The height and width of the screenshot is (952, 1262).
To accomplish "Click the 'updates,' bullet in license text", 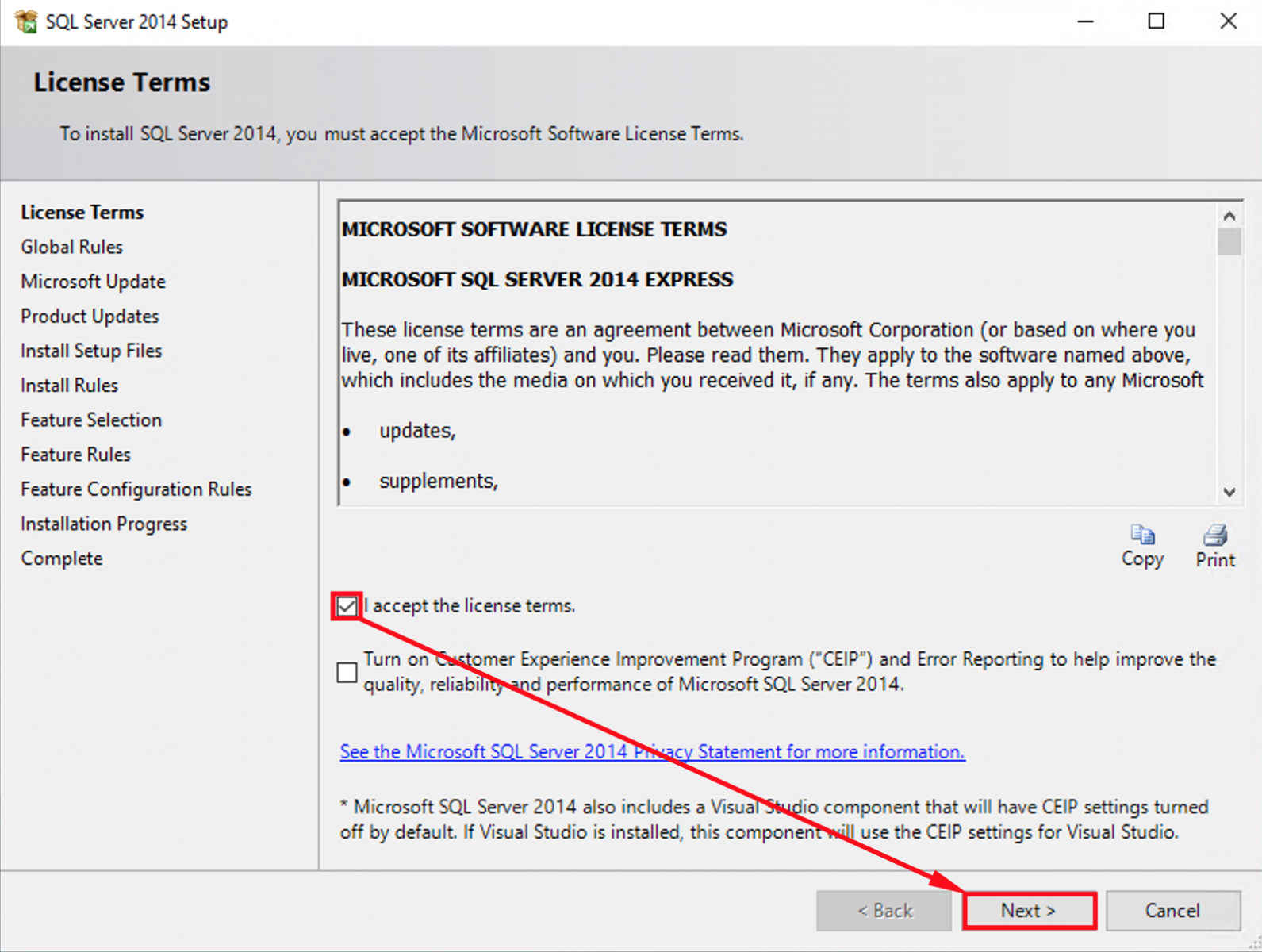I will click(x=417, y=431).
